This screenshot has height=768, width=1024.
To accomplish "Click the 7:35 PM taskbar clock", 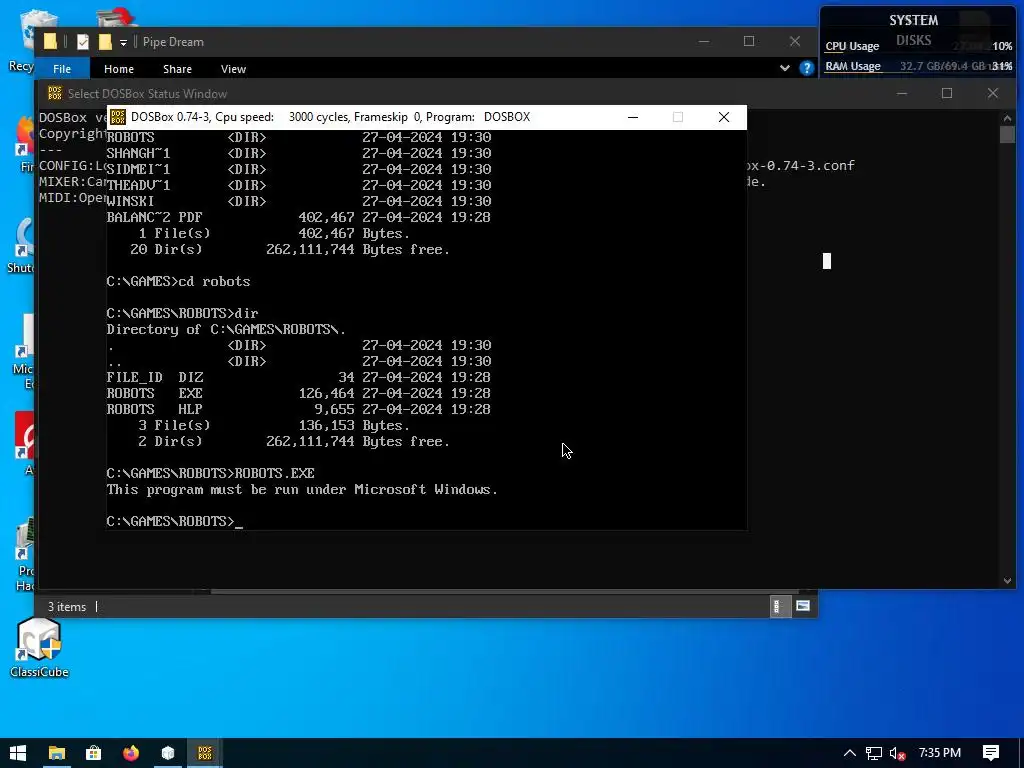I will [x=940, y=753].
